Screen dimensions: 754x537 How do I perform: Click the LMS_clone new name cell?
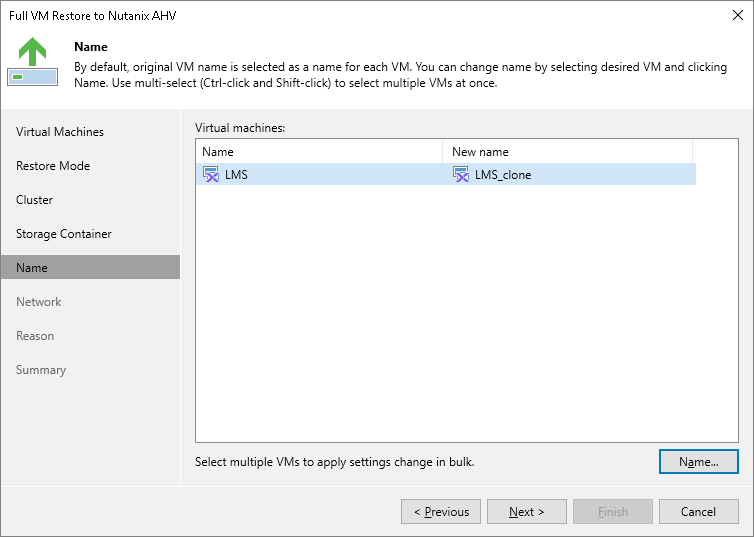[503, 174]
